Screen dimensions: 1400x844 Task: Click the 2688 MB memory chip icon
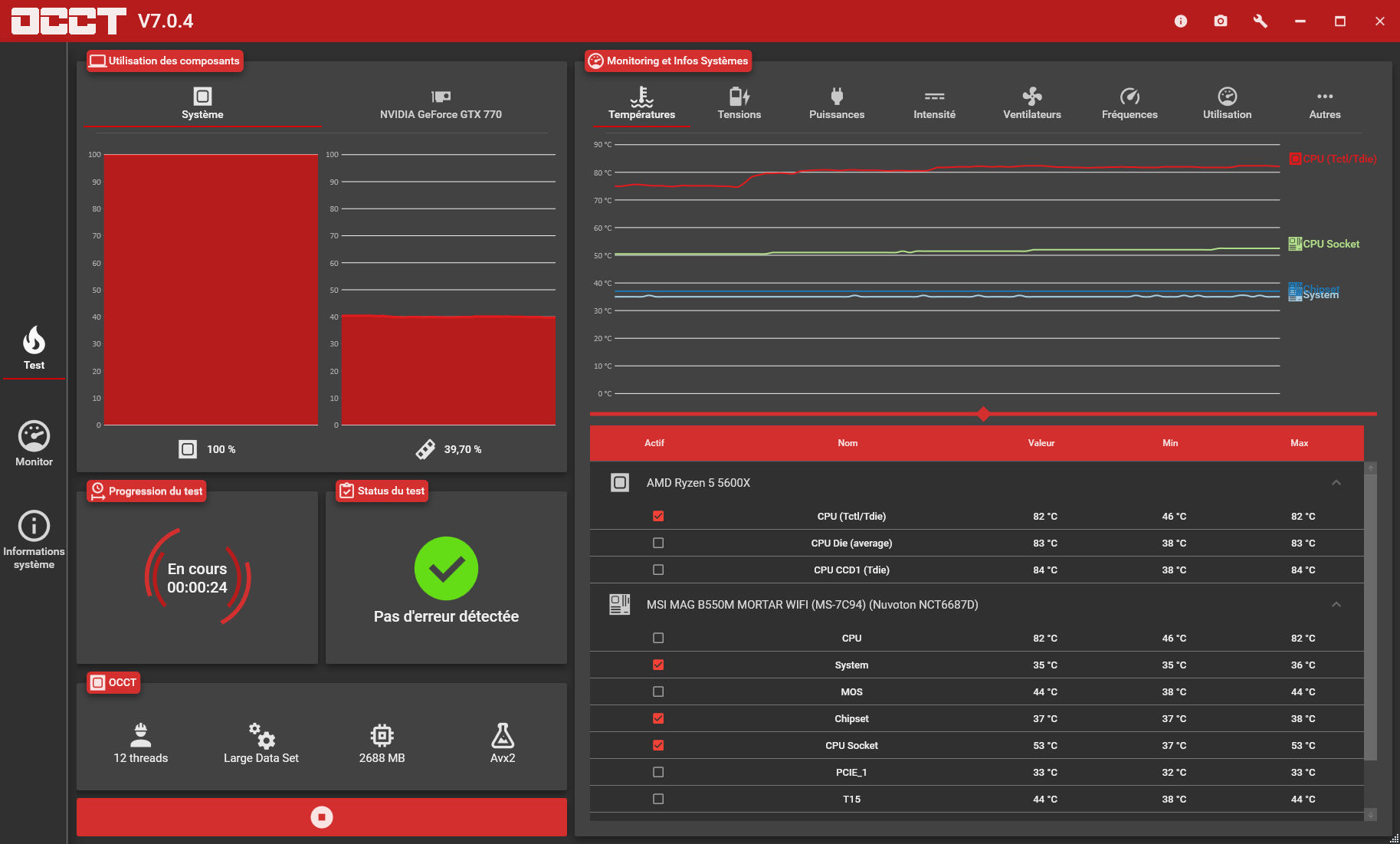click(x=382, y=735)
